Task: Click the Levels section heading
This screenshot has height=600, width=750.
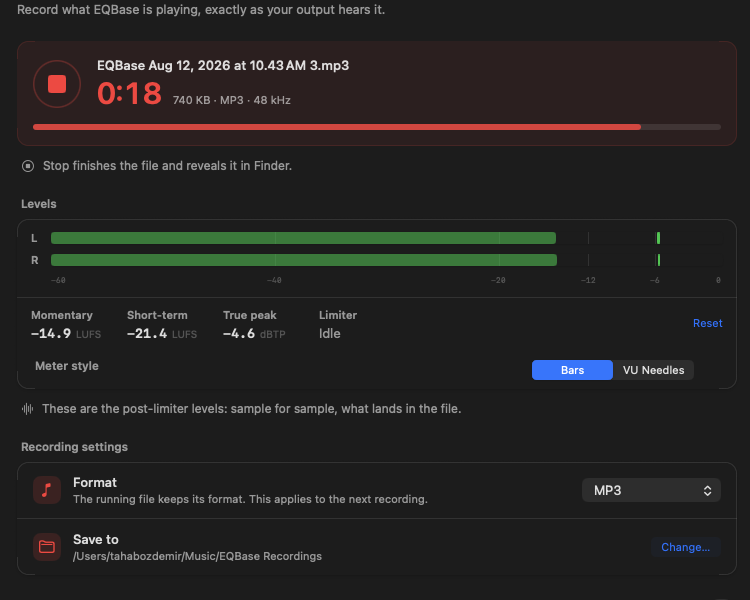Action: point(39,204)
